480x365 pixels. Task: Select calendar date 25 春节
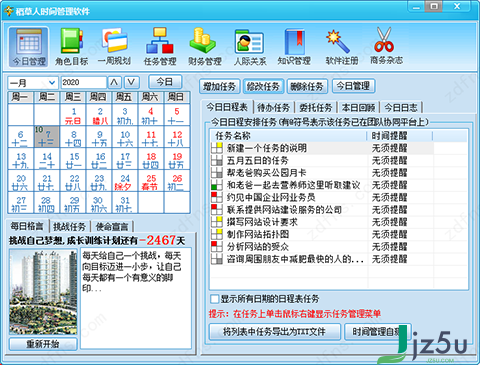click(151, 182)
